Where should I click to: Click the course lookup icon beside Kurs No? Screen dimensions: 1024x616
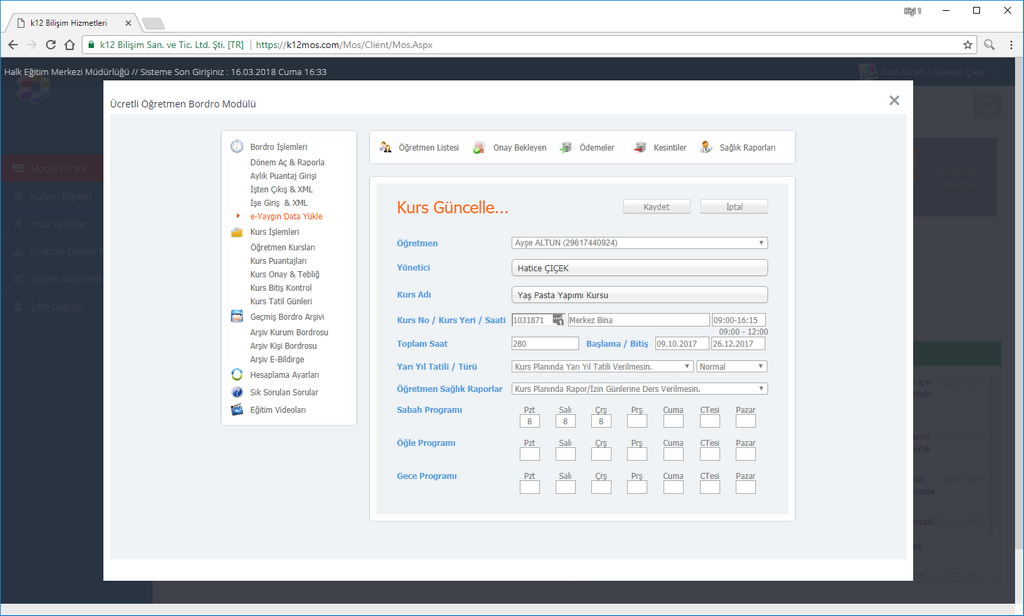click(x=558, y=319)
